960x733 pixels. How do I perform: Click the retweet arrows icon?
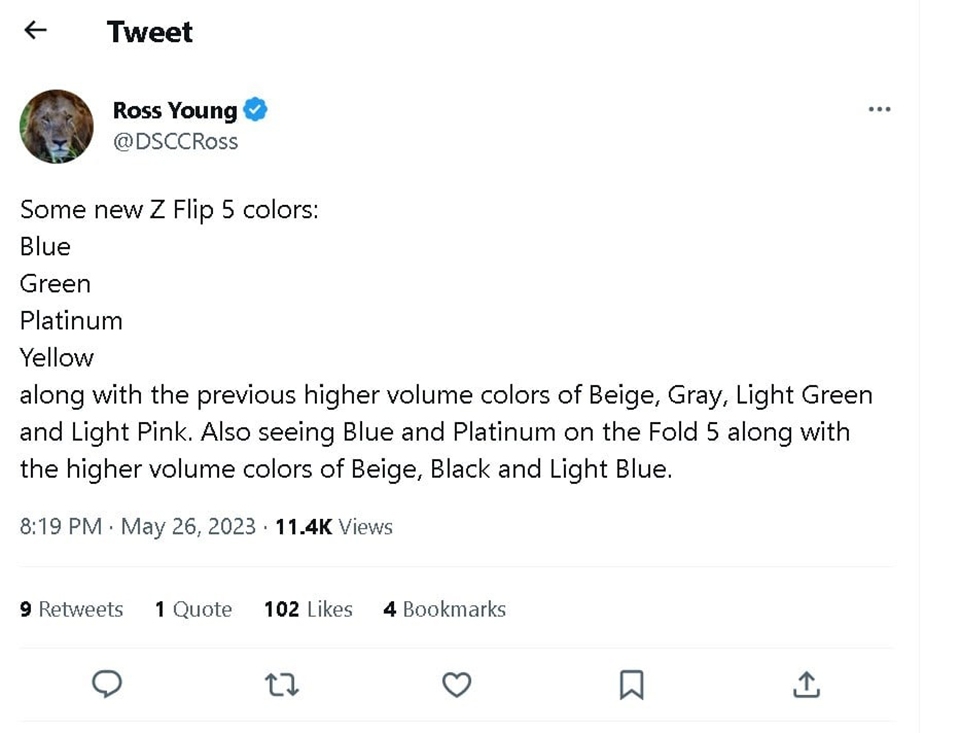pos(281,685)
